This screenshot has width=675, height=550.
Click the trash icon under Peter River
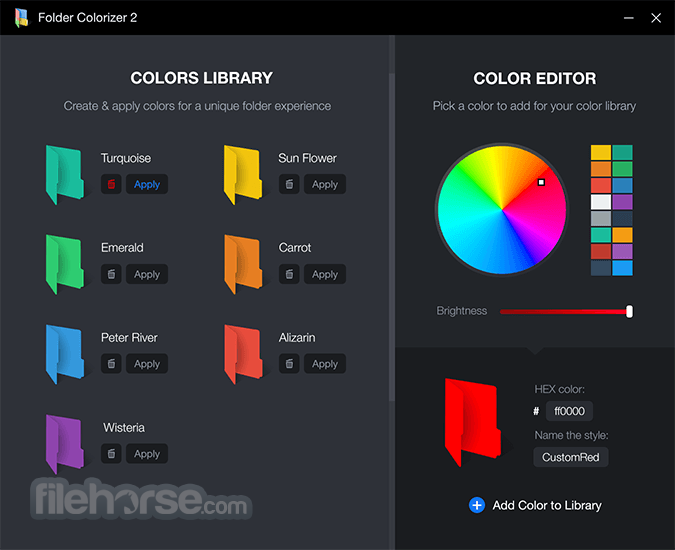[111, 364]
